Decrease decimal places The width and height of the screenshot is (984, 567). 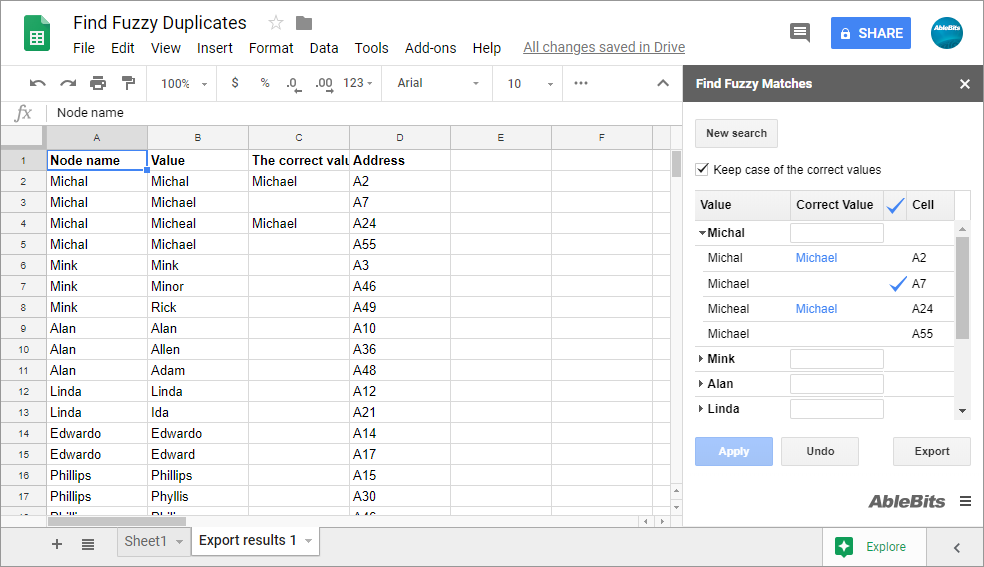point(293,84)
